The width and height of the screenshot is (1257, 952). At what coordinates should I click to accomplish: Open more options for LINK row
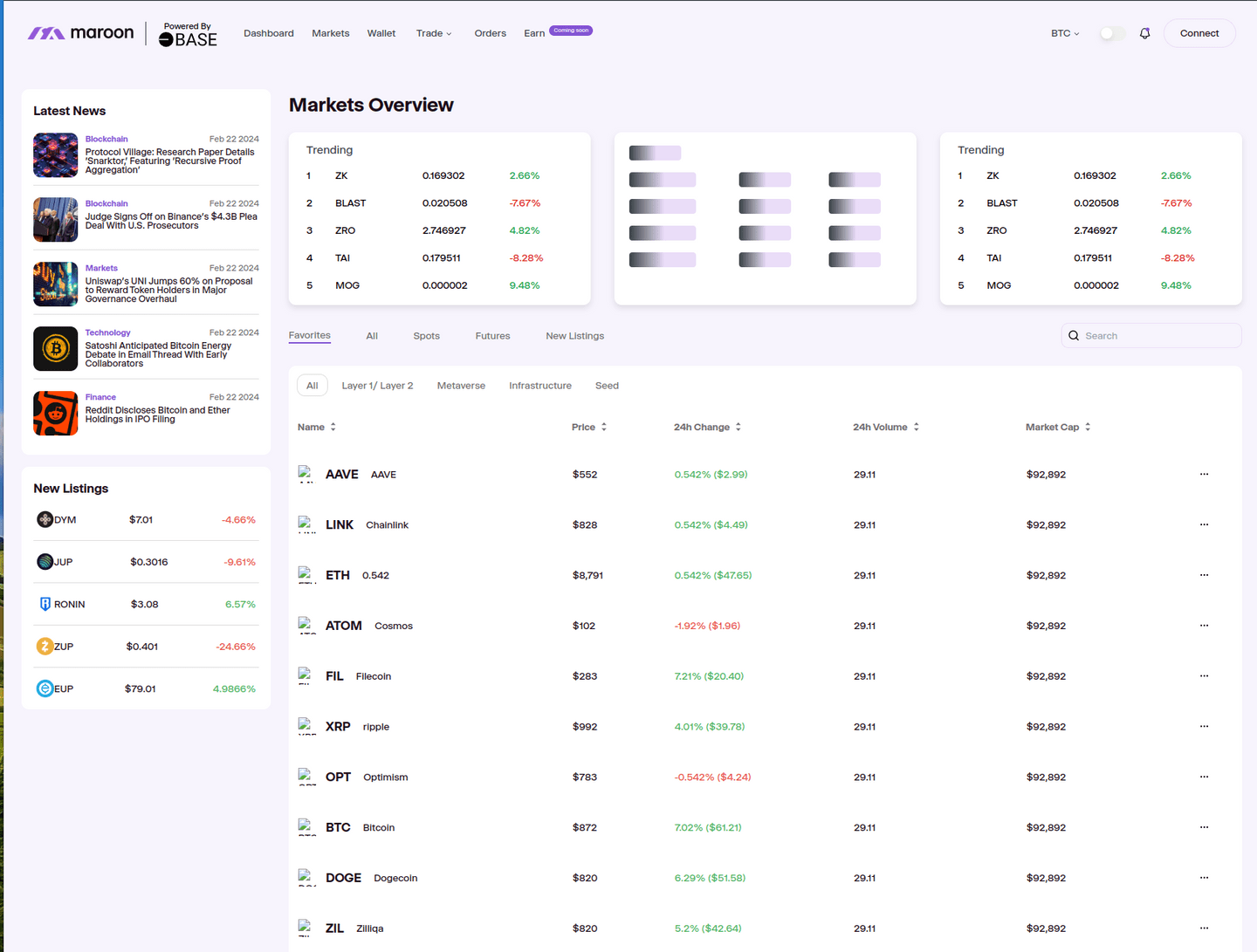pos(1204,524)
